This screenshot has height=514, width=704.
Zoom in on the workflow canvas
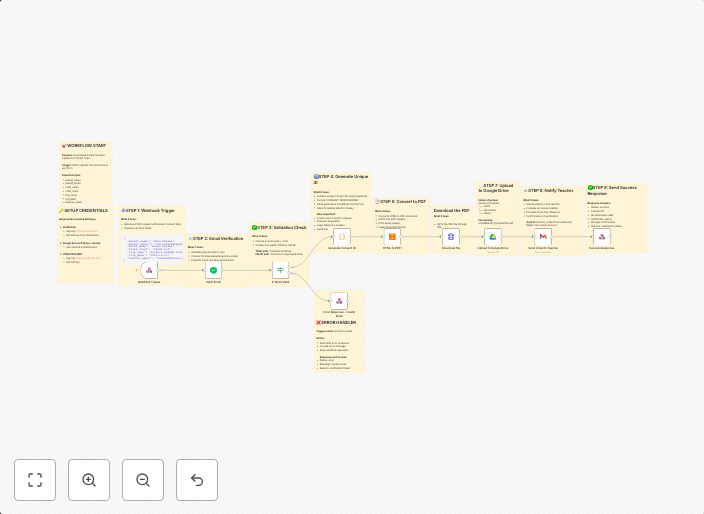pyautogui.click(x=89, y=480)
